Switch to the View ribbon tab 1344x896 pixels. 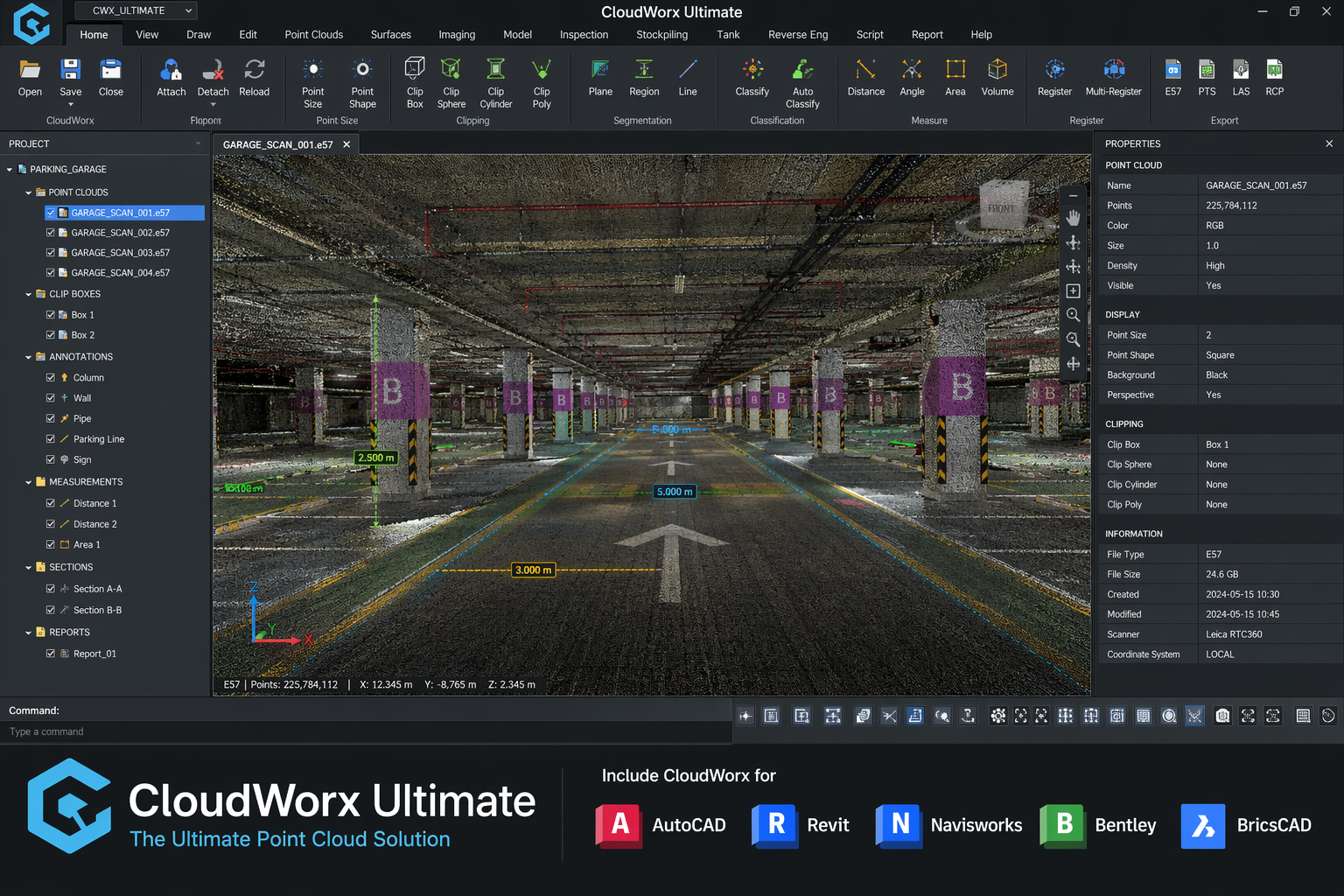pos(147,35)
